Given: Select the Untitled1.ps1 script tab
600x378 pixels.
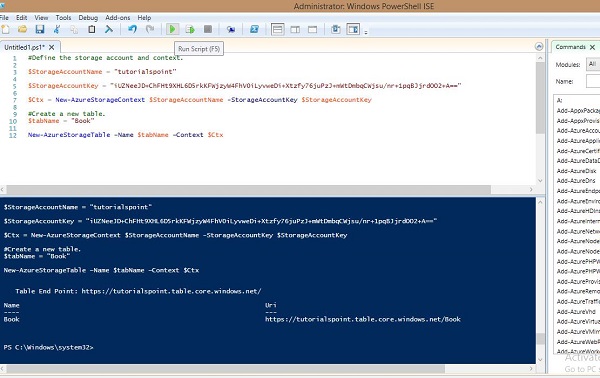Looking at the screenshot, I should click(x=24, y=47).
